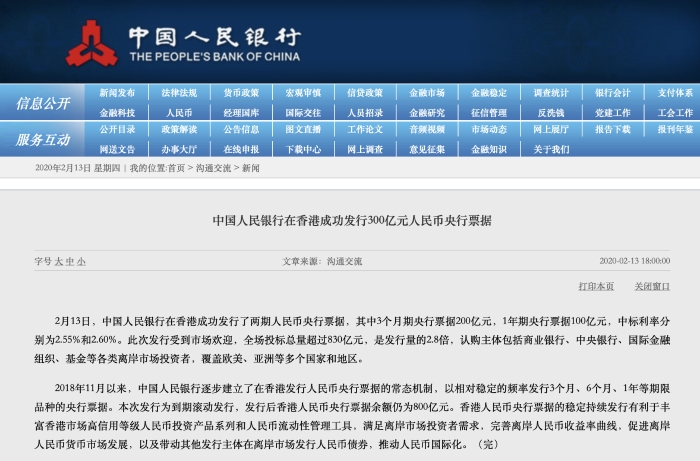Open 公告信息 link
Viewport: 700px width, 461px height.
click(x=241, y=129)
